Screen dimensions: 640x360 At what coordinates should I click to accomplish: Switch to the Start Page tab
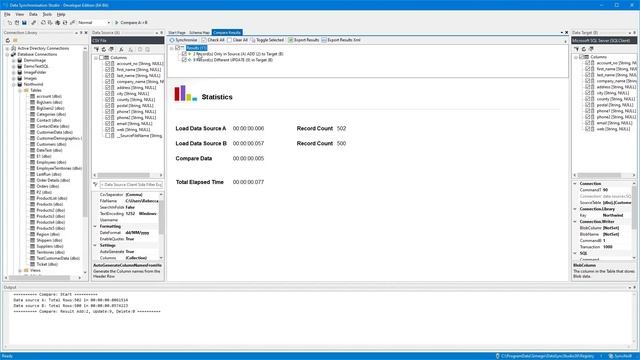point(177,32)
